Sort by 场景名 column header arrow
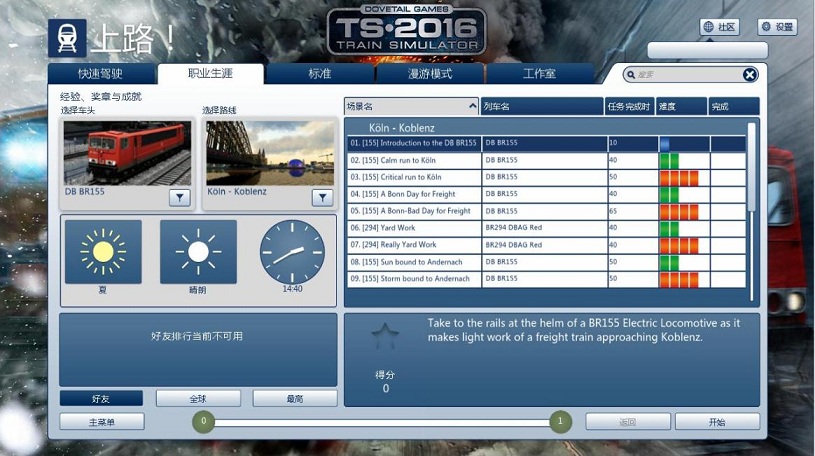 (x=472, y=106)
